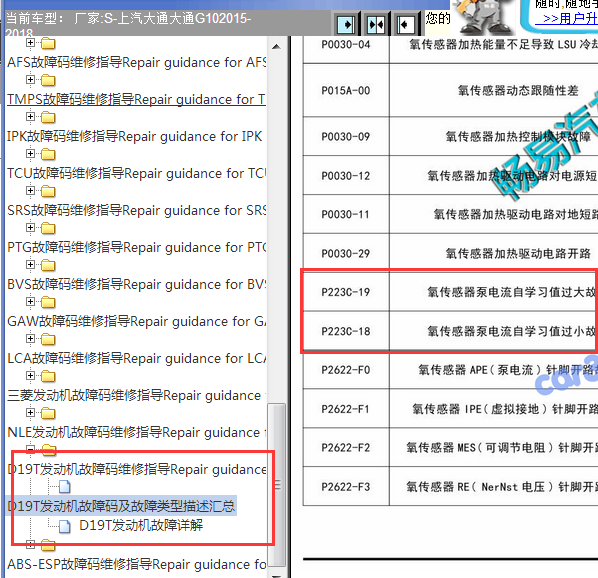Open LCA故障码维修指导 Repair guidance item
Viewport: 598px width, 578px height.
tap(137, 358)
